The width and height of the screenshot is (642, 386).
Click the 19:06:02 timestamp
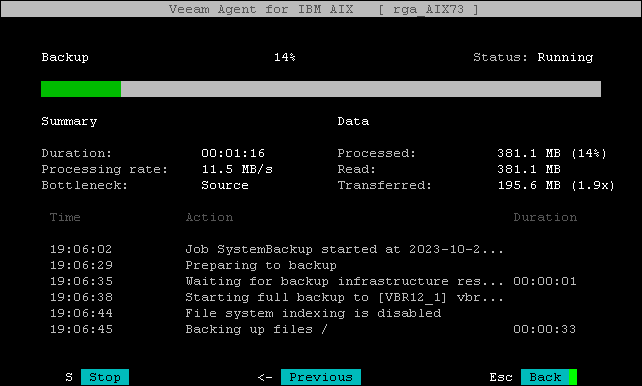[x=81, y=249]
